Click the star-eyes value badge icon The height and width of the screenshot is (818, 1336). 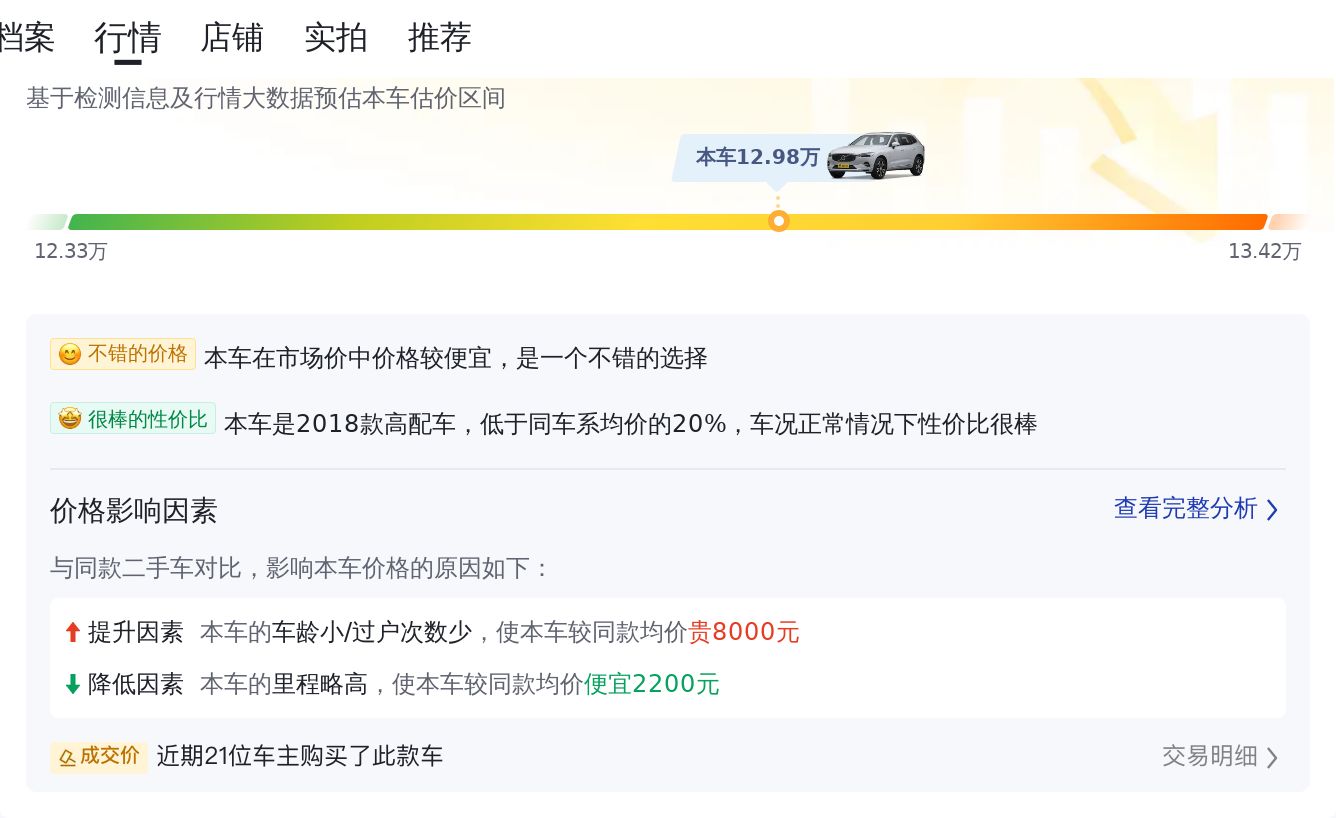(69, 419)
